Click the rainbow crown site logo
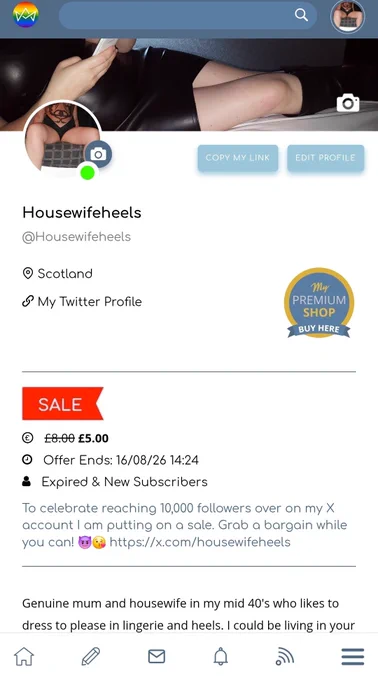Image resolution: width=378 pixels, height=680 pixels. tap(26, 15)
